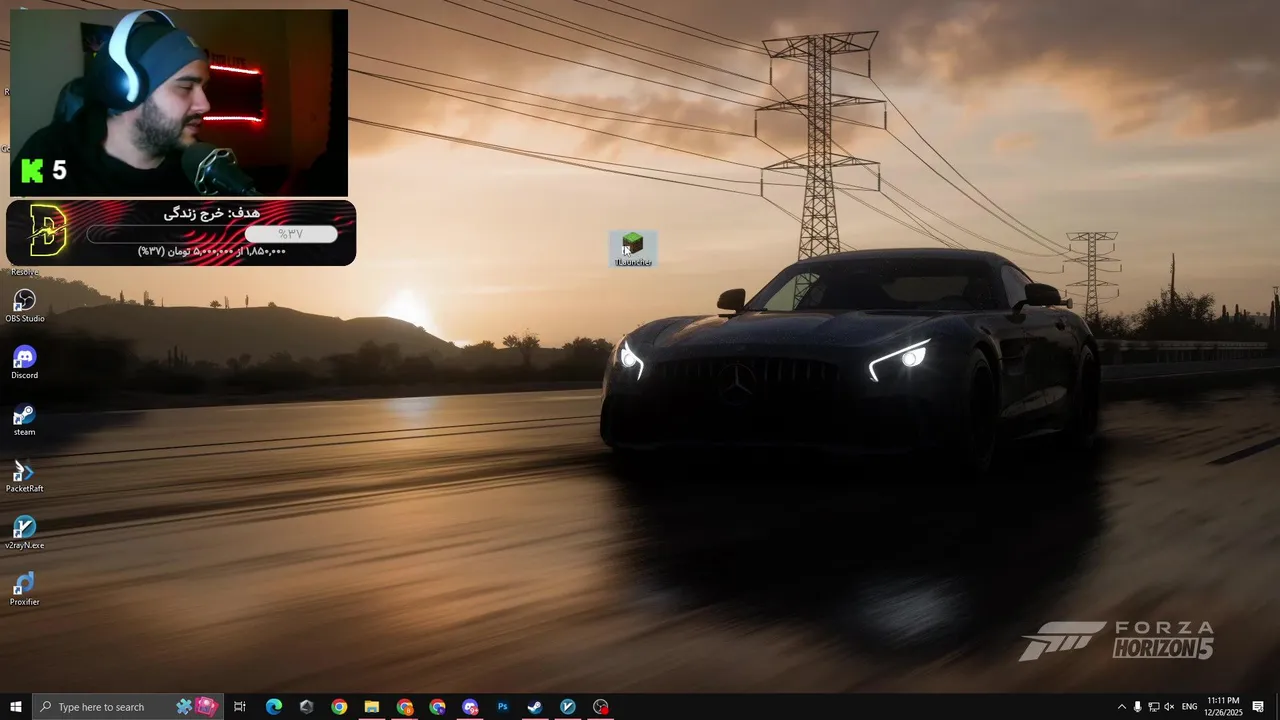Open Steam from the taskbar
Image resolution: width=1280 pixels, height=720 pixels.
click(x=535, y=707)
